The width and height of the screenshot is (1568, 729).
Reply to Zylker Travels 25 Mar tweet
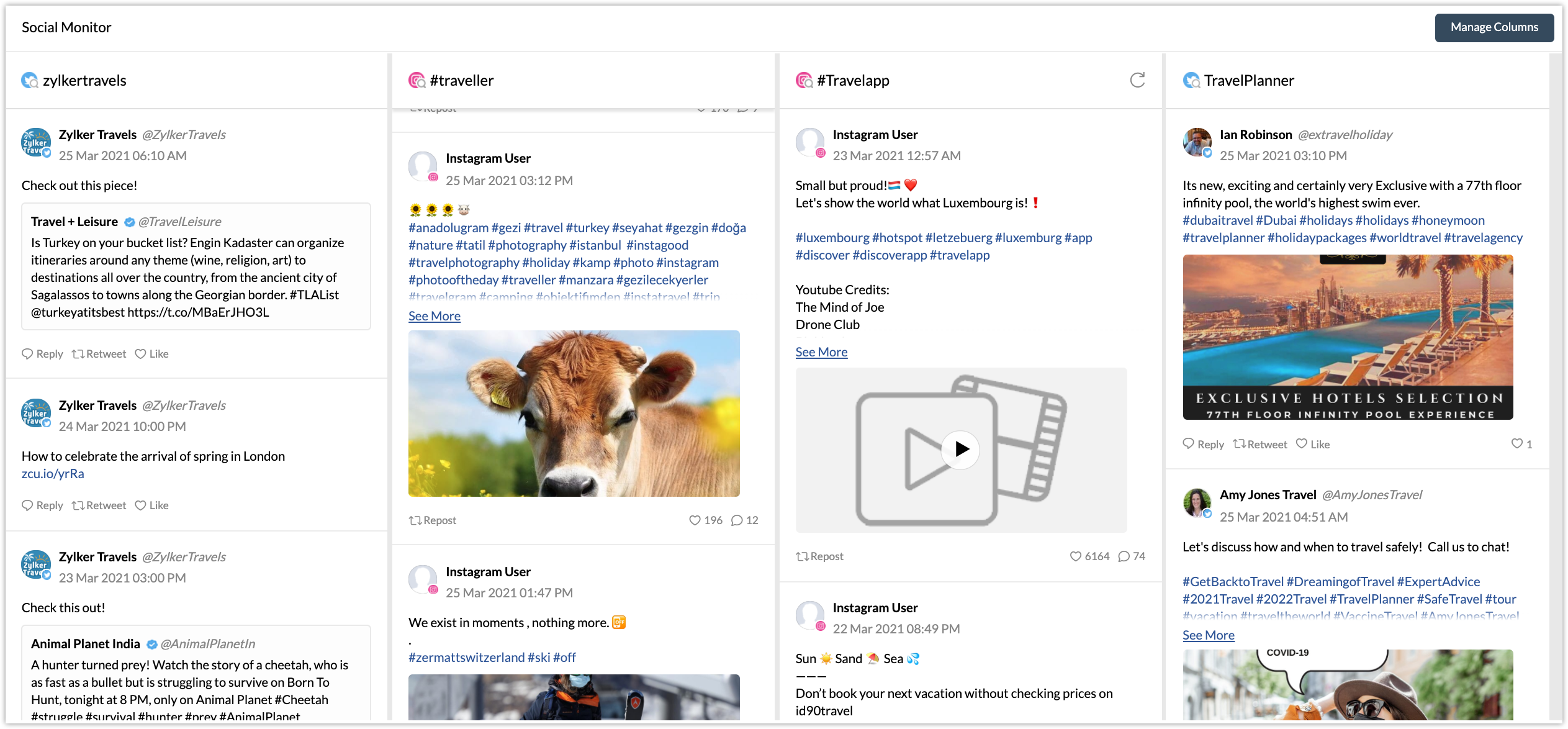click(42, 354)
